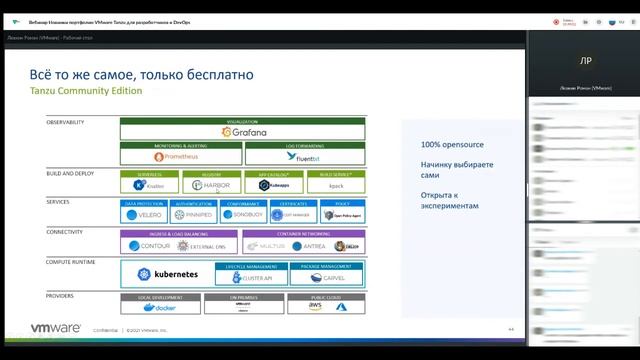This screenshot has height=360, width=640.
Task: Click the BUILD AND DEPLOY row label
Action: [x=70, y=173]
